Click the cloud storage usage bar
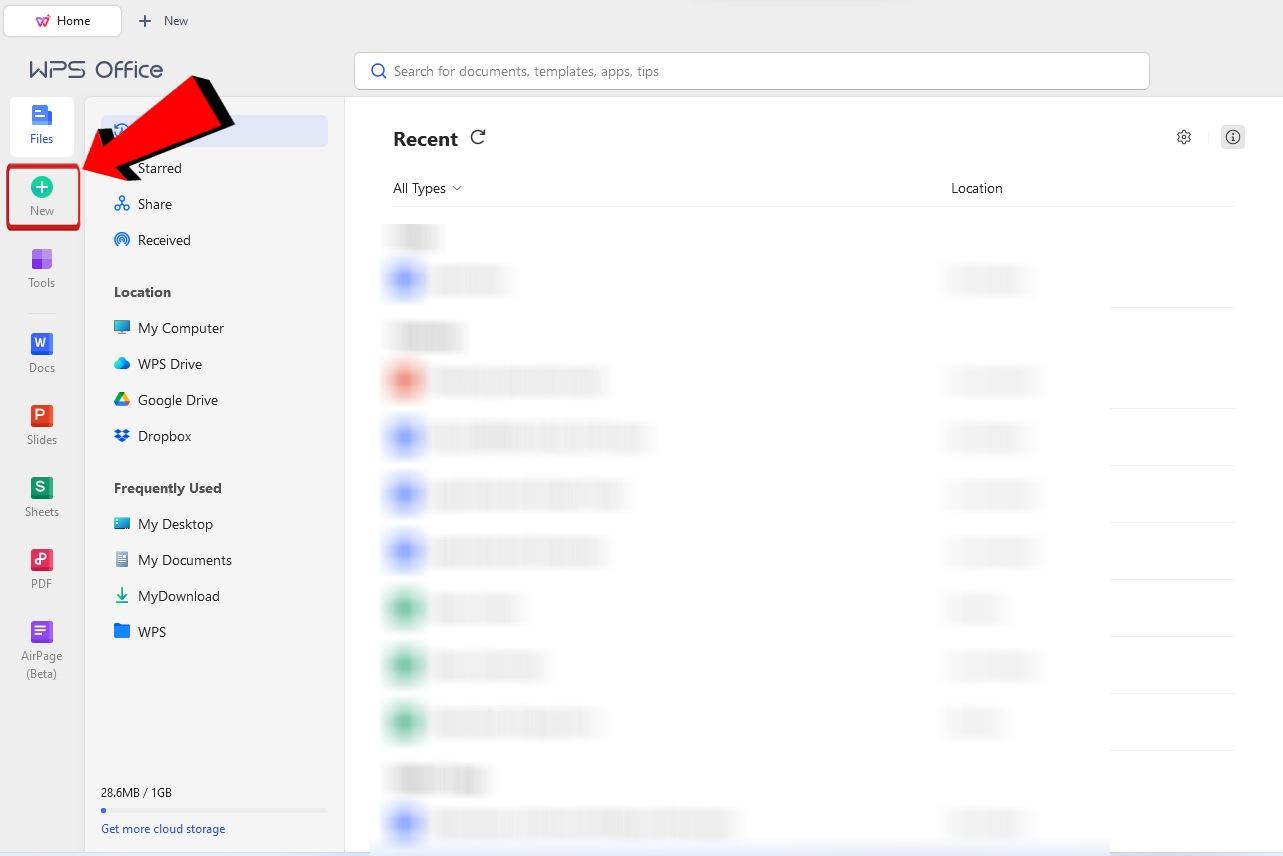Image resolution: width=1283 pixels, height=856 pixels. coord(214,810)
